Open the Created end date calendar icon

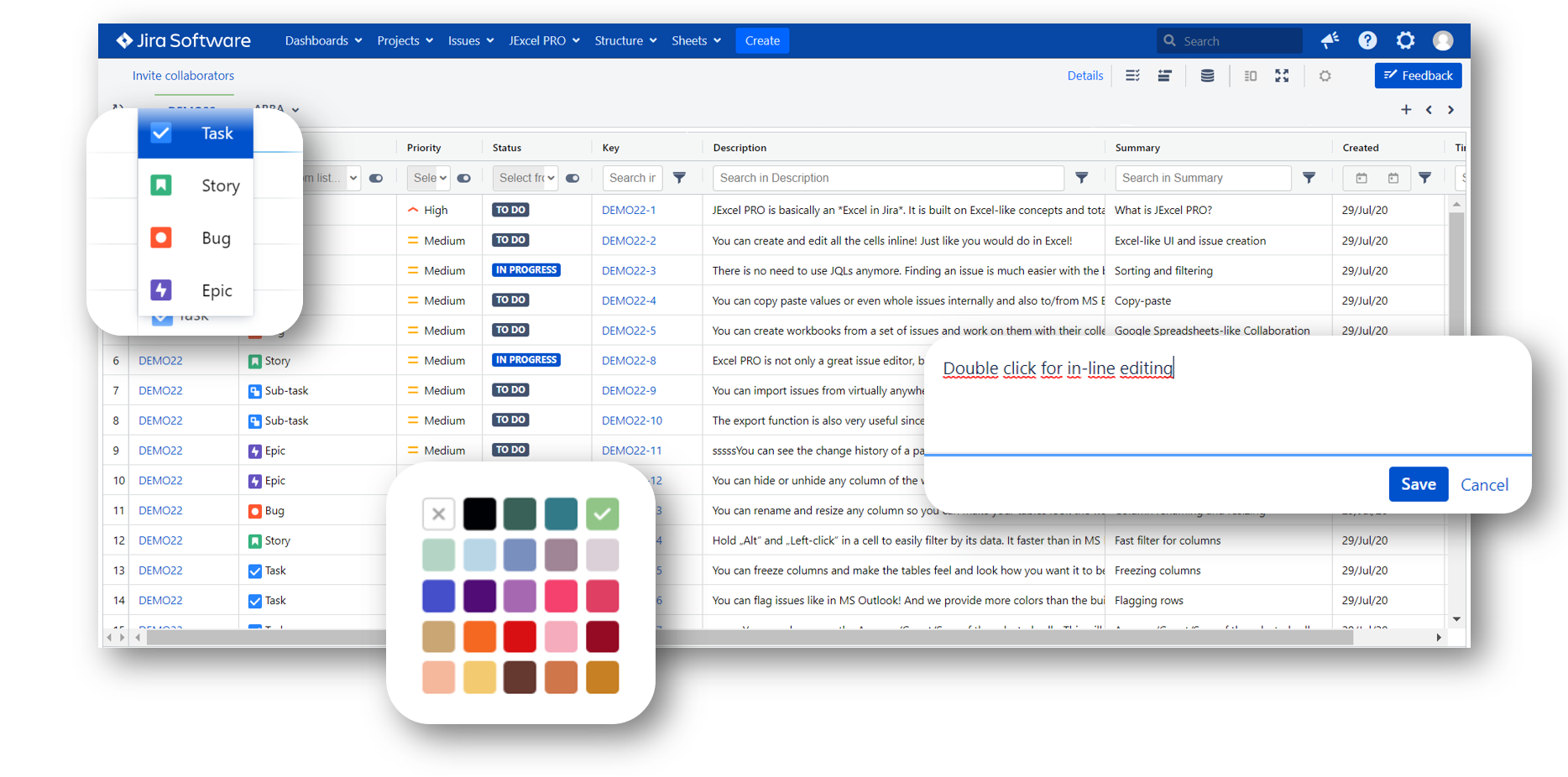1393,178
